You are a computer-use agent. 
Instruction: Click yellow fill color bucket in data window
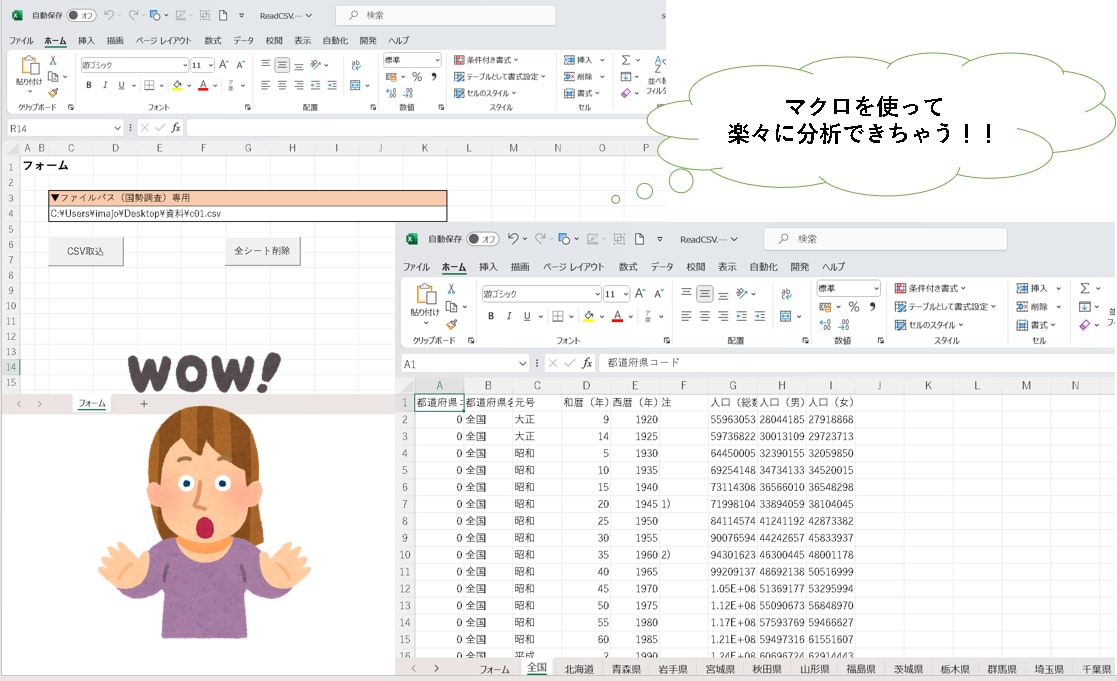[x=588, y=316]
